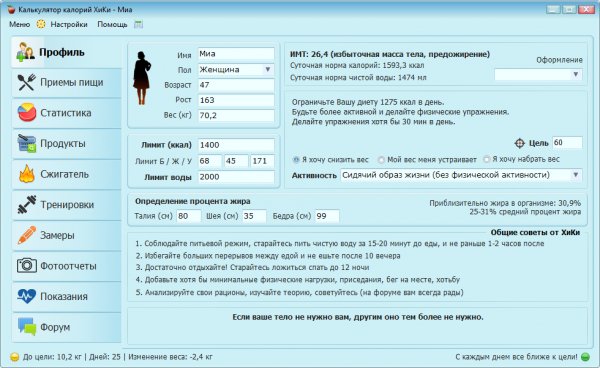Viewport: 600px width, 368px height.
Task: Switch to the Статистика tab
Action: coord(67,113)
